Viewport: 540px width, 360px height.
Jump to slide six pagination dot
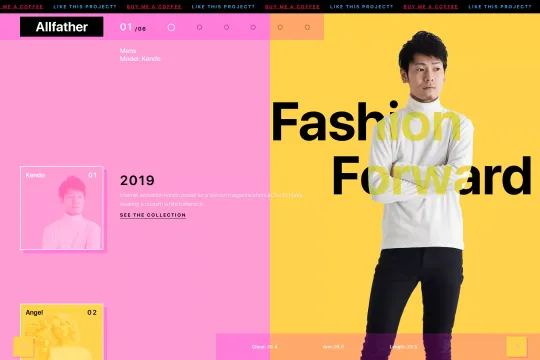pos(307,27)
